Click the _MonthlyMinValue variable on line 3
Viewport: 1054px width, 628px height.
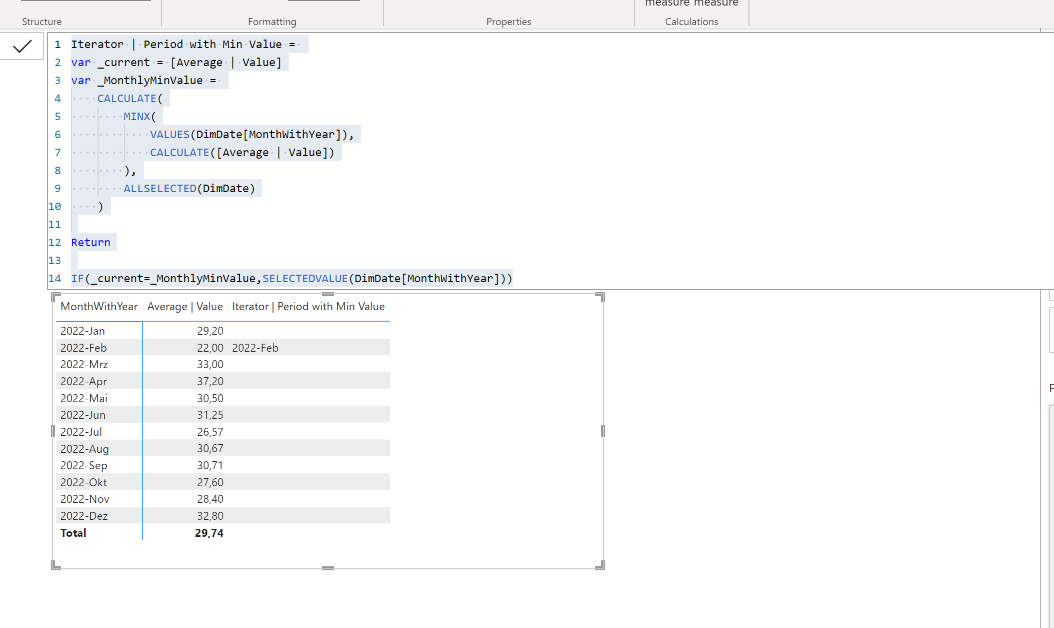pyautogui.click(x=150, y=80)
